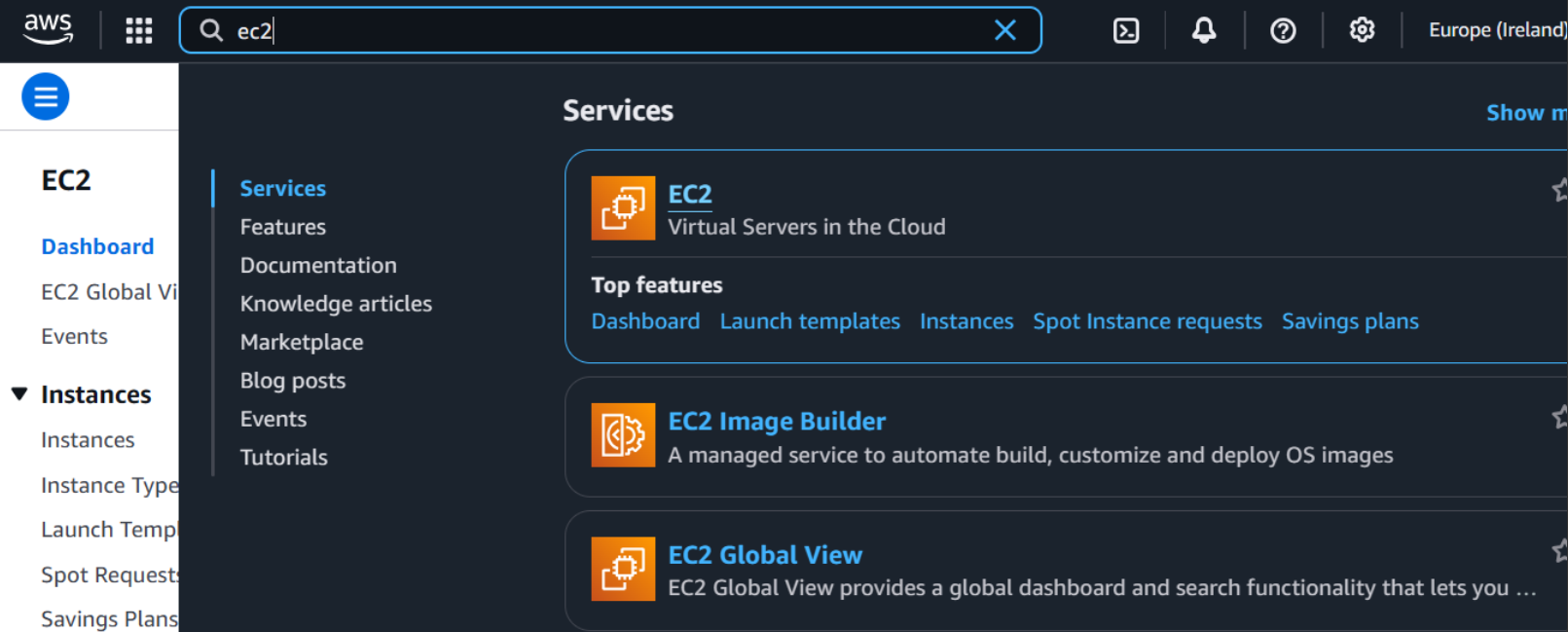
Task: Open the settings gear icon
Action: pos(1362,30)
